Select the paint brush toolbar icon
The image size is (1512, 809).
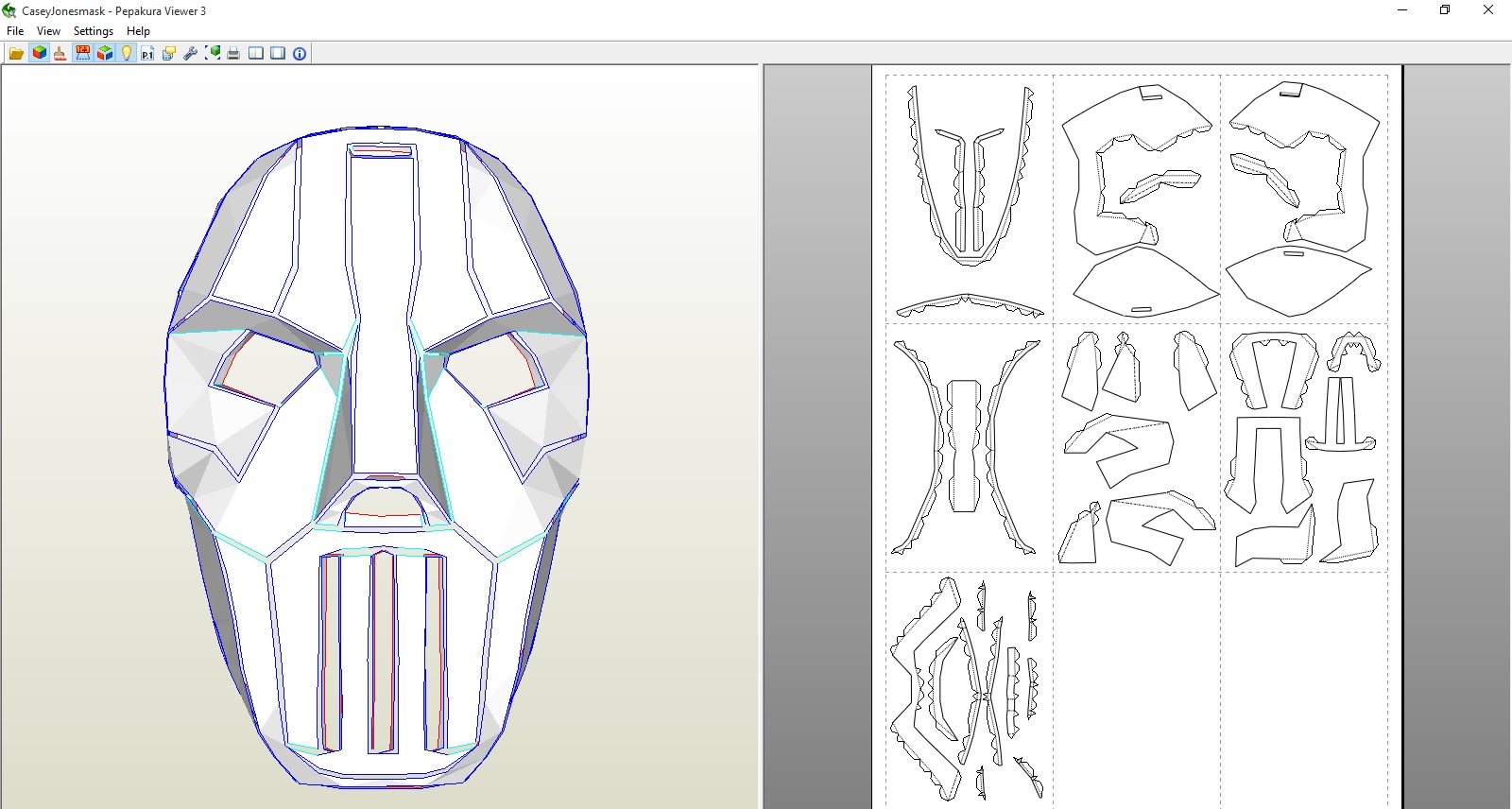tap(60, 53)
